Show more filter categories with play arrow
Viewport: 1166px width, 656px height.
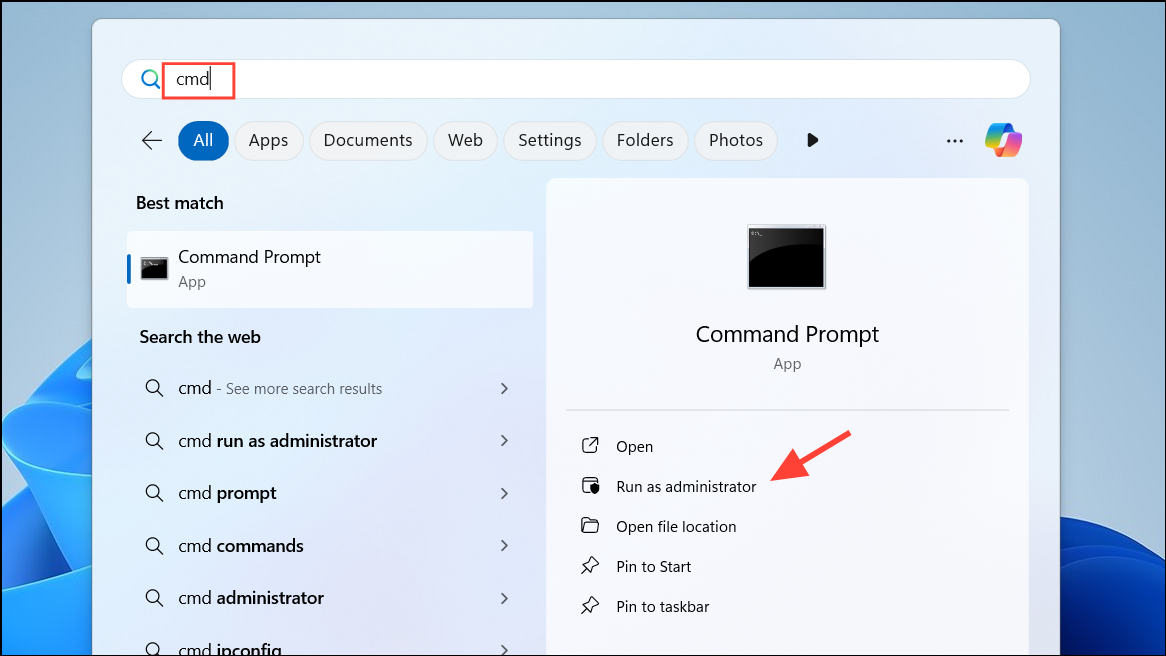tap(812, 140)
